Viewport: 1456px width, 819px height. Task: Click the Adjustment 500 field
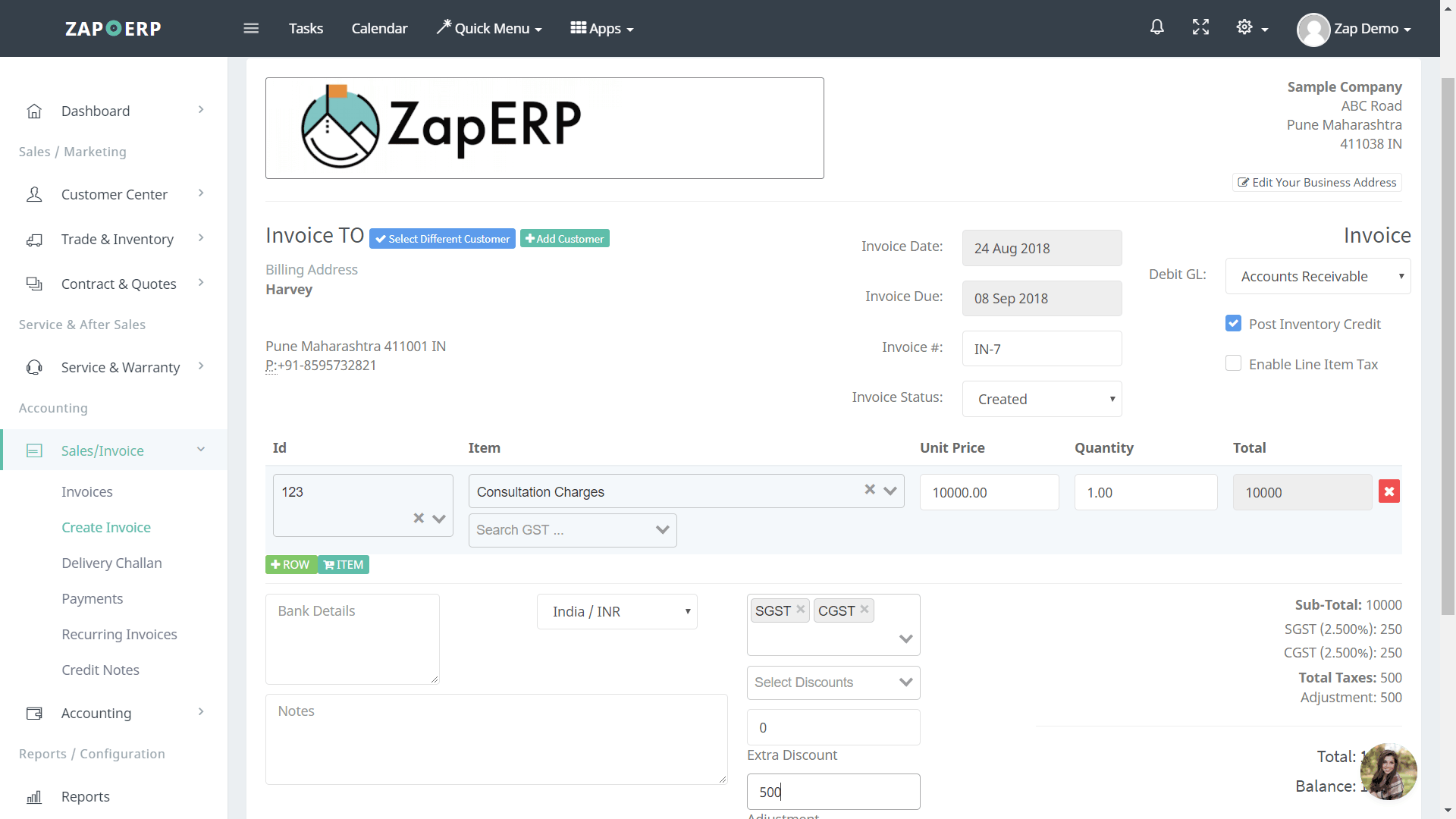[833, 792]
